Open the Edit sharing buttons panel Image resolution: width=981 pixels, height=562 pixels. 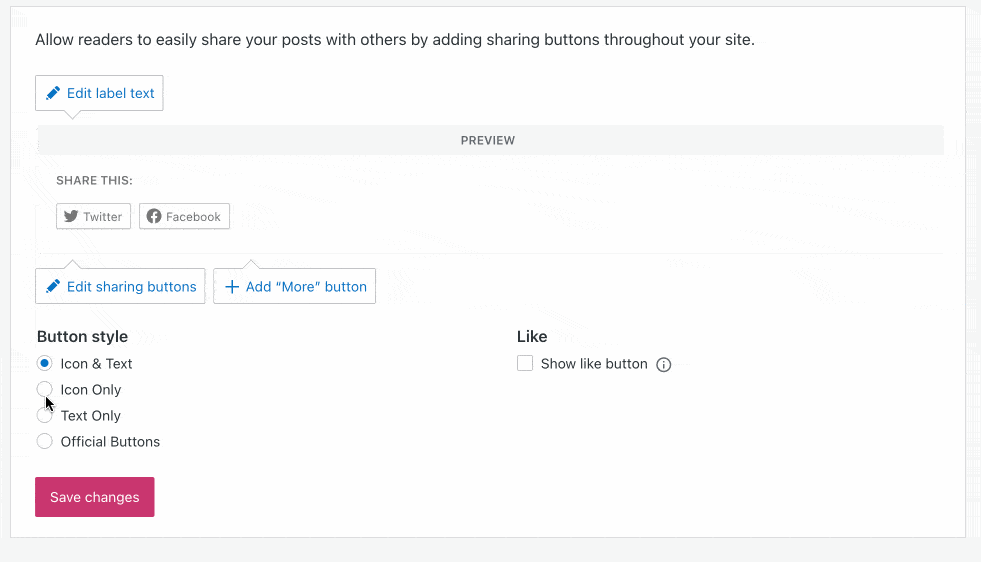pos(131,286)
